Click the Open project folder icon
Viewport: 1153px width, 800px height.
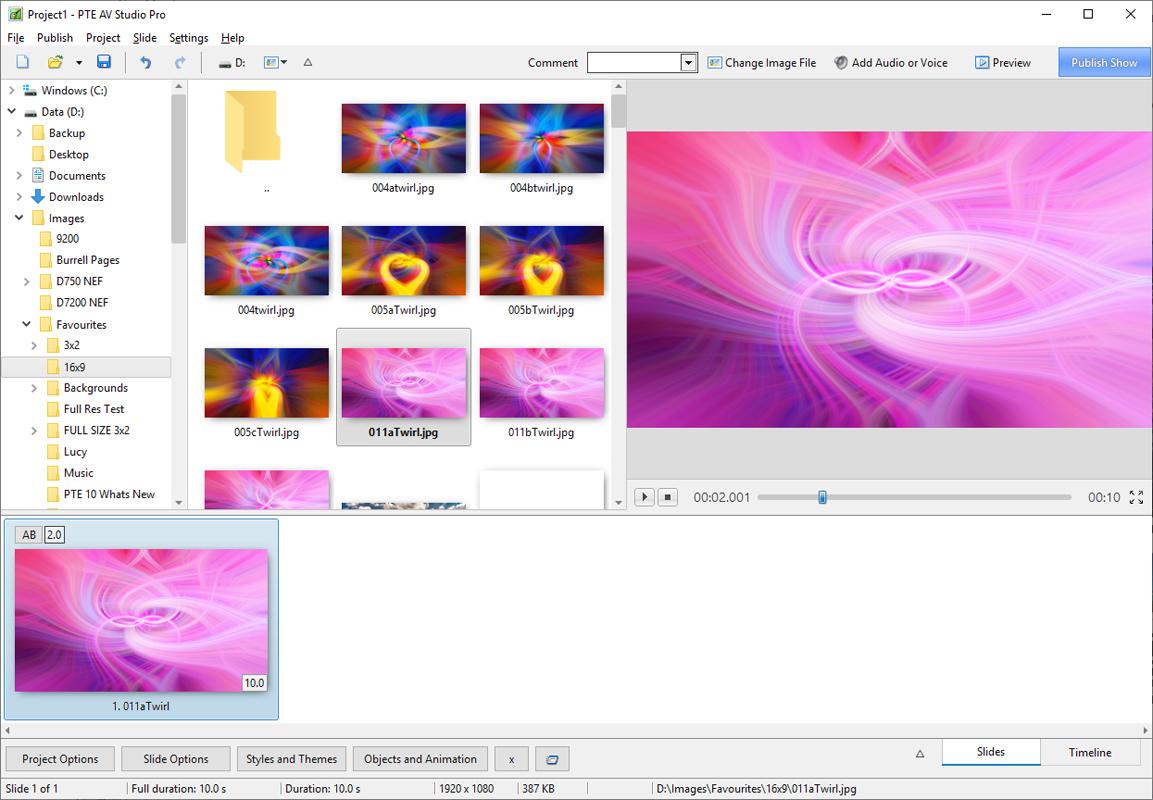(56, 62)
